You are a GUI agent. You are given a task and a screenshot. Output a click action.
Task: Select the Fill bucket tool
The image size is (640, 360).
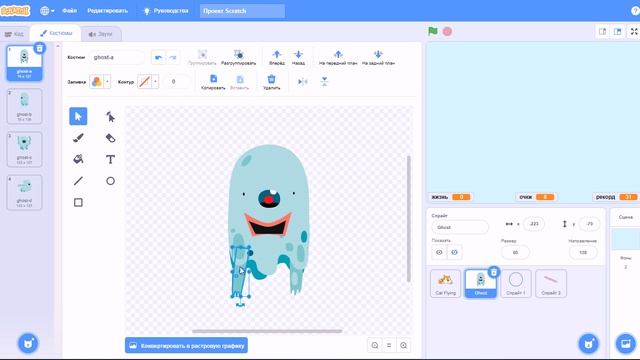[x=78, y=159]
